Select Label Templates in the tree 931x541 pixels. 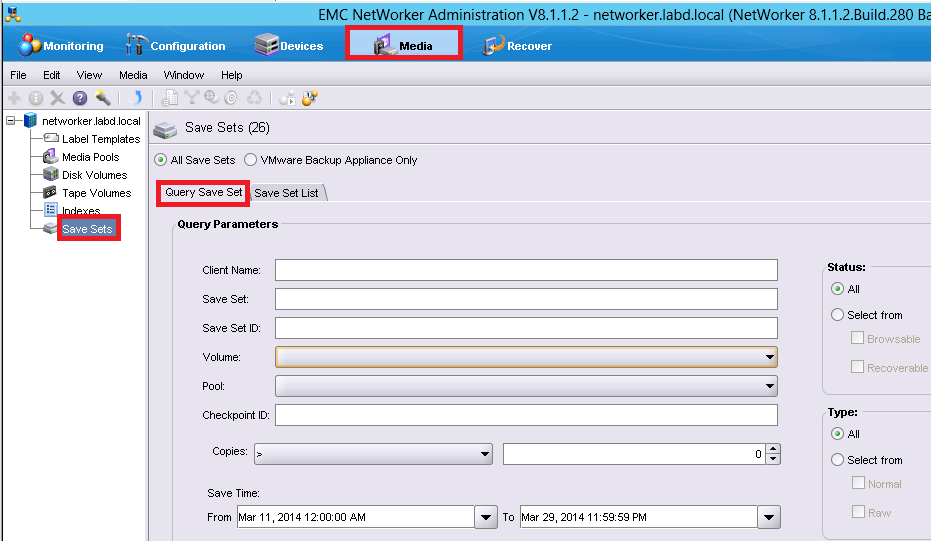101,139
